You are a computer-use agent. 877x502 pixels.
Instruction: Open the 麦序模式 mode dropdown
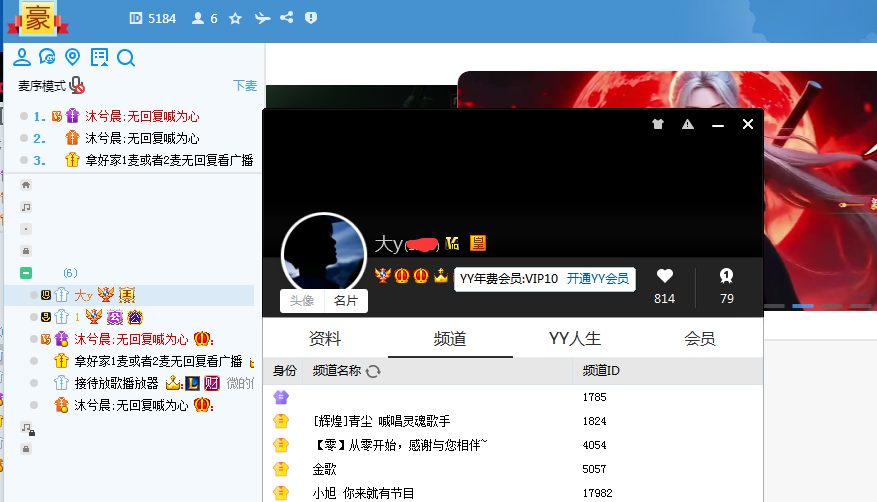point(42,86)
